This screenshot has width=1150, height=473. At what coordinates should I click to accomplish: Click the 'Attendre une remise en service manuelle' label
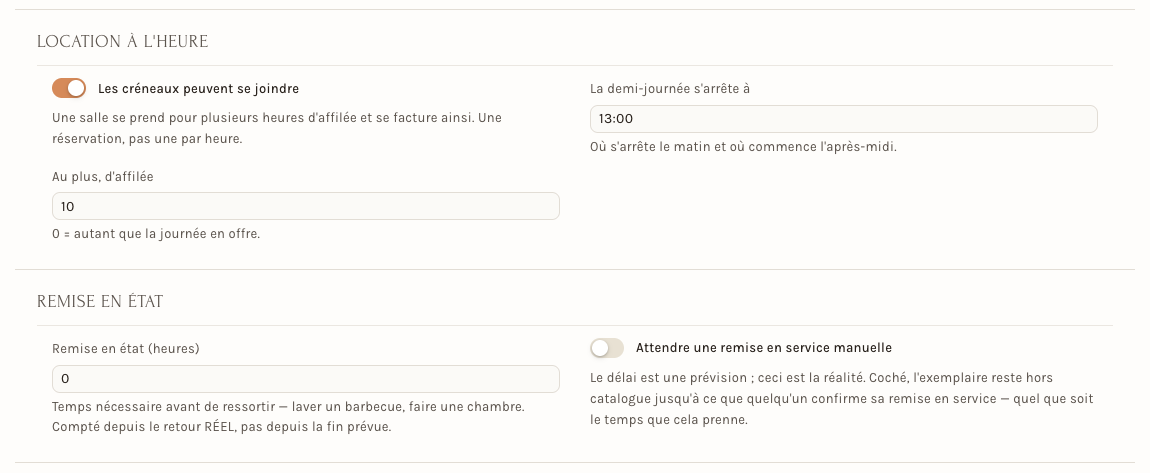[x=763, y=348]
